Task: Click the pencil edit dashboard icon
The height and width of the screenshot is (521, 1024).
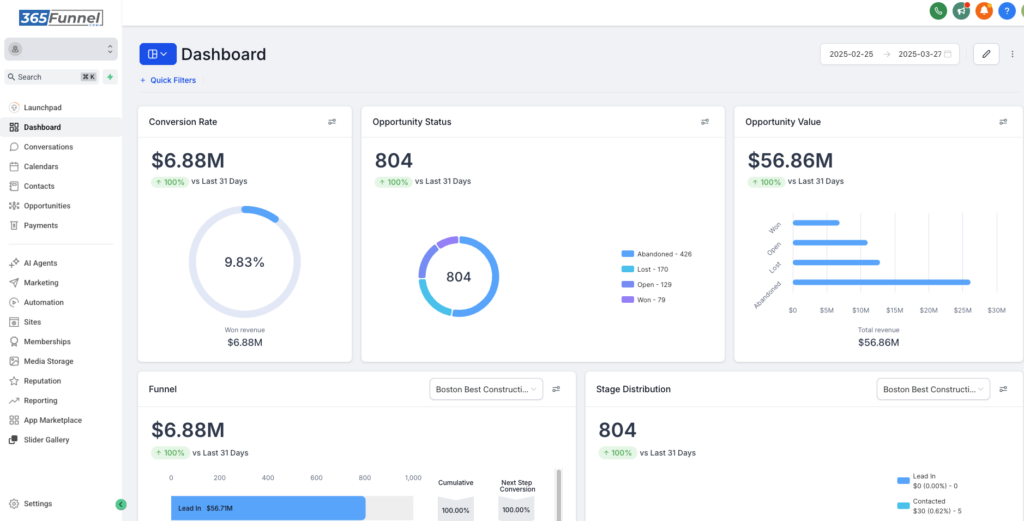Action: [986, 54]
